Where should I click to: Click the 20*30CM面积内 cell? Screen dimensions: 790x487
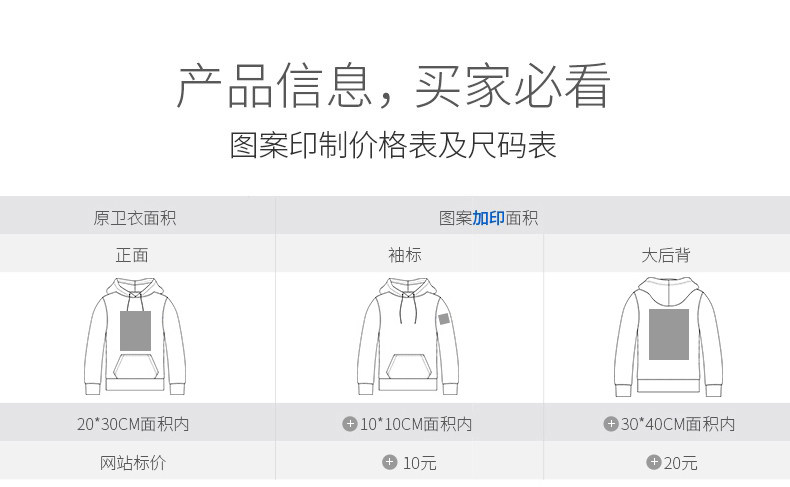click(133, 424)
